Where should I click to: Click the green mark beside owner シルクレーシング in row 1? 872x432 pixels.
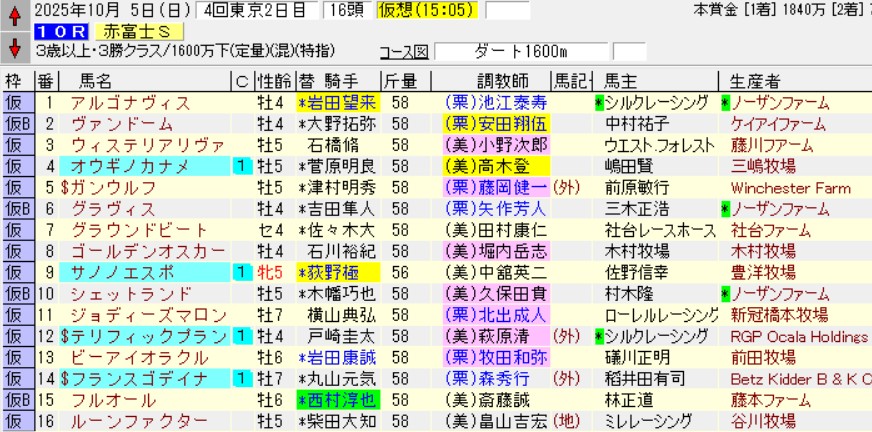599,102
